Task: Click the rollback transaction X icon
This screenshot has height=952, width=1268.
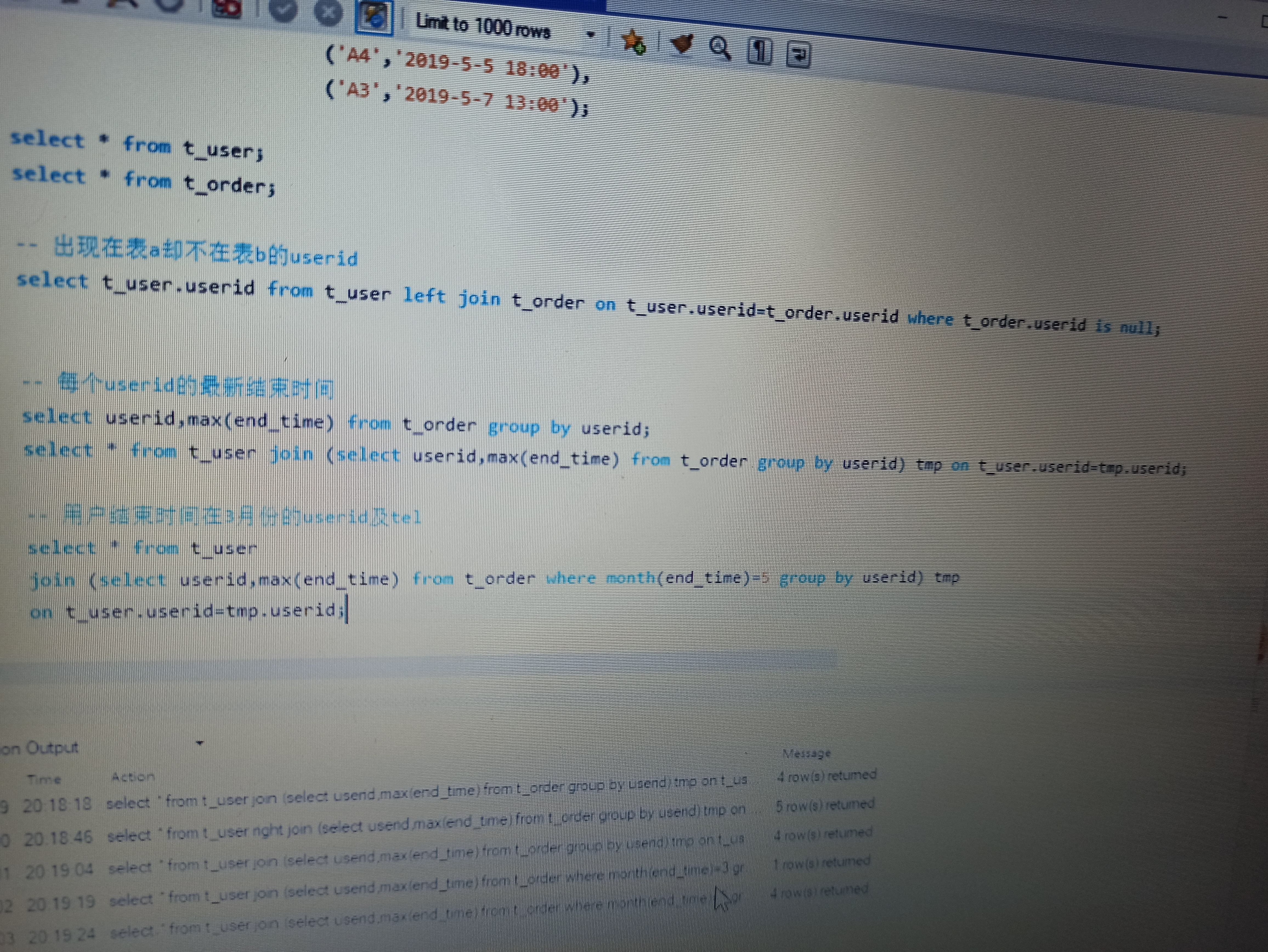Action: pyautogui.click(x=329, y=12)
